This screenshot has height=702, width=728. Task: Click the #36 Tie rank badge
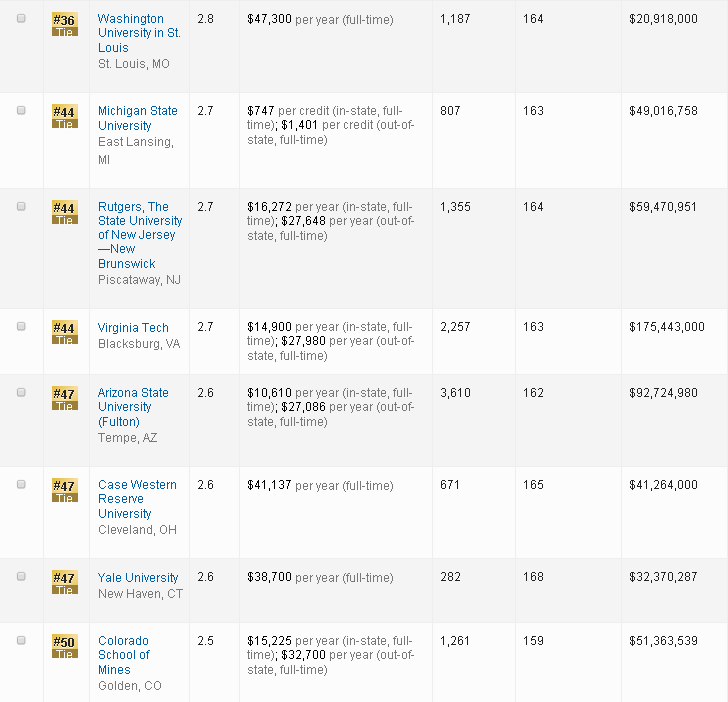point(64,24)
